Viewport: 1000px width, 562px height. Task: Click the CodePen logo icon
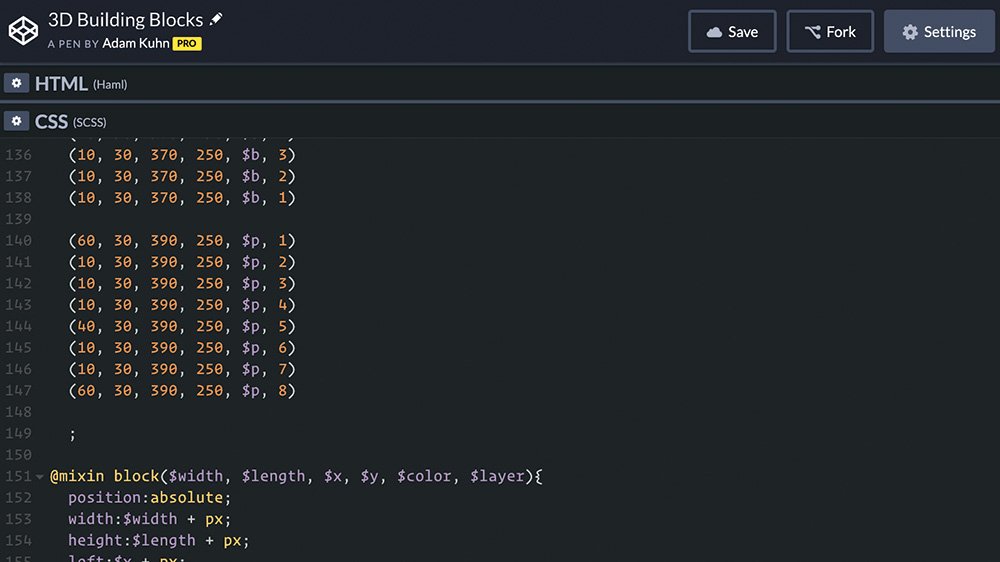tap(24, 31)
